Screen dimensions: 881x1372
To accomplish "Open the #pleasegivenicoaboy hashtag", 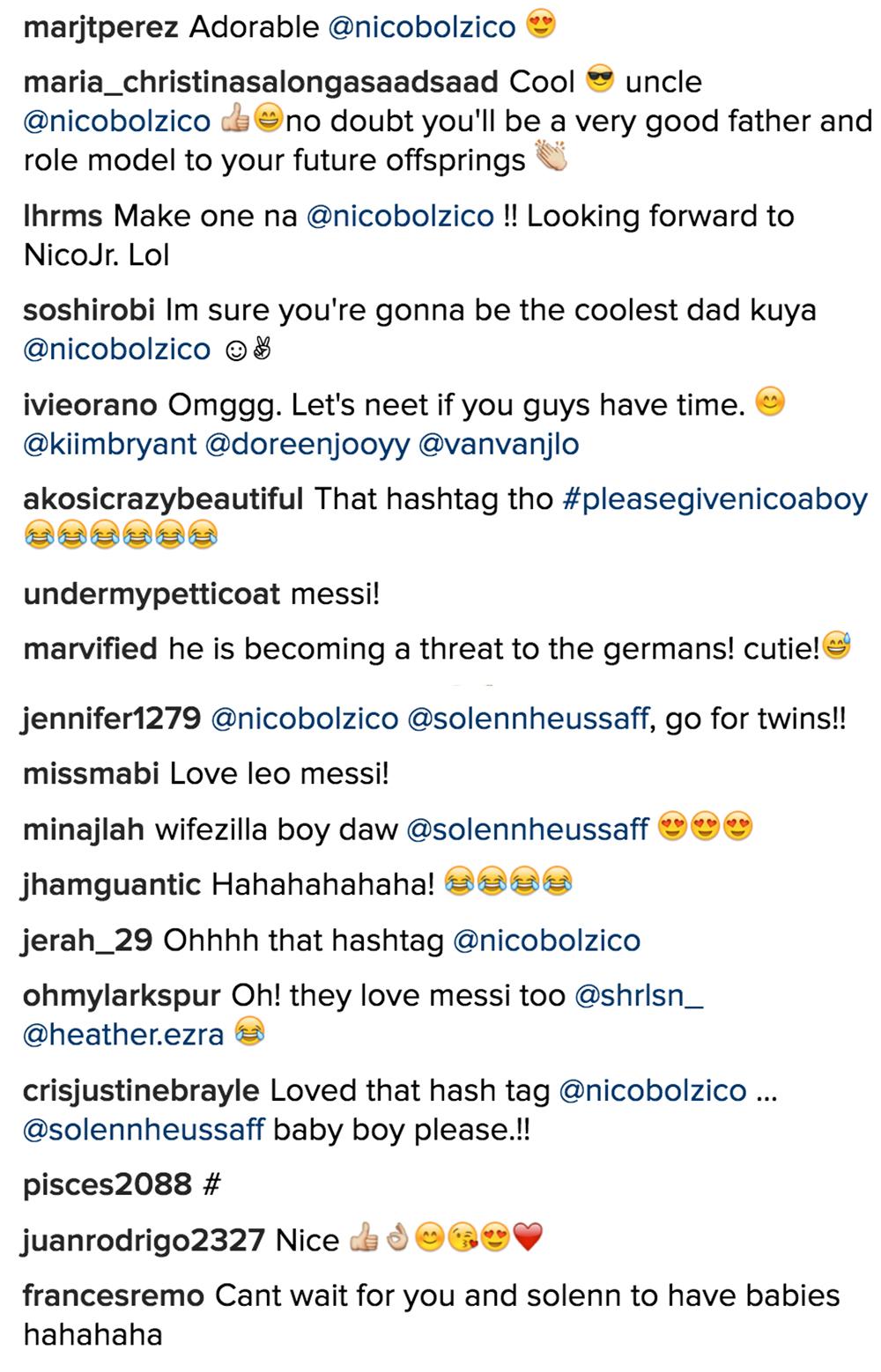I will click(x=714, y=499).
